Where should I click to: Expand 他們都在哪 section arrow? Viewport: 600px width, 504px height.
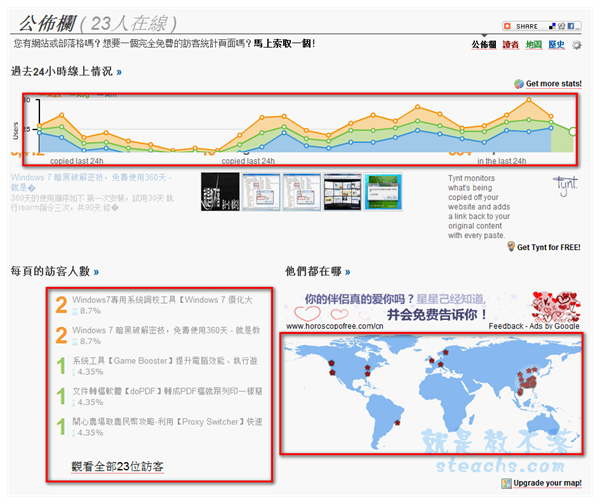[347, 271]
